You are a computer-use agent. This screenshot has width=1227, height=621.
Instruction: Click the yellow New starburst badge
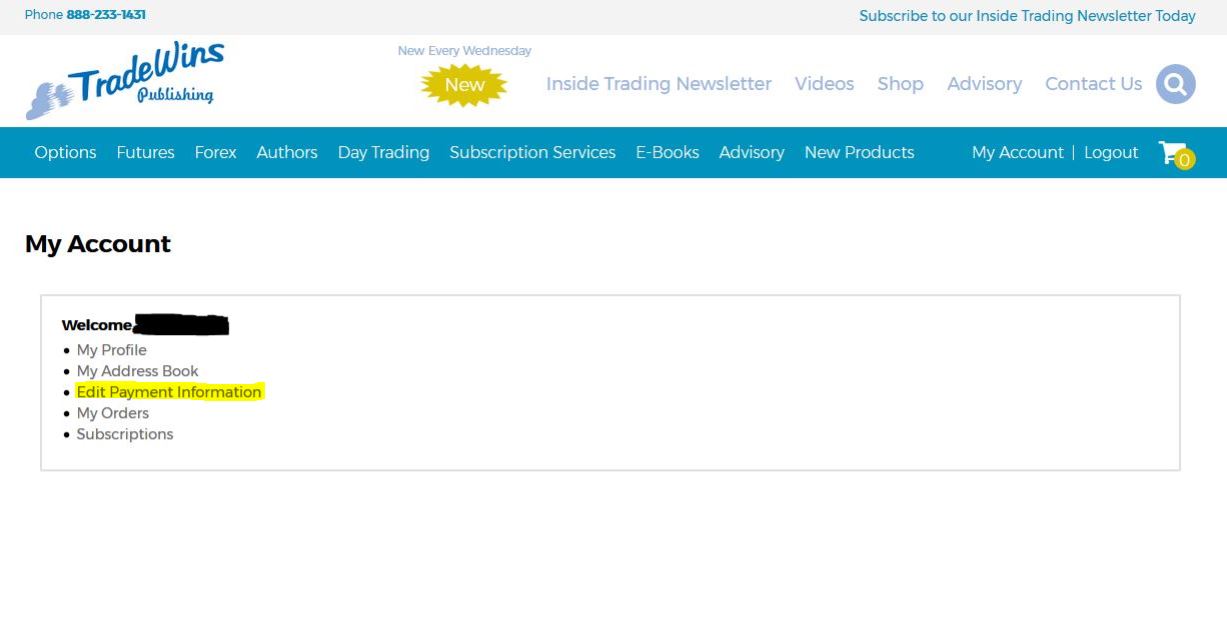(464, 85)
